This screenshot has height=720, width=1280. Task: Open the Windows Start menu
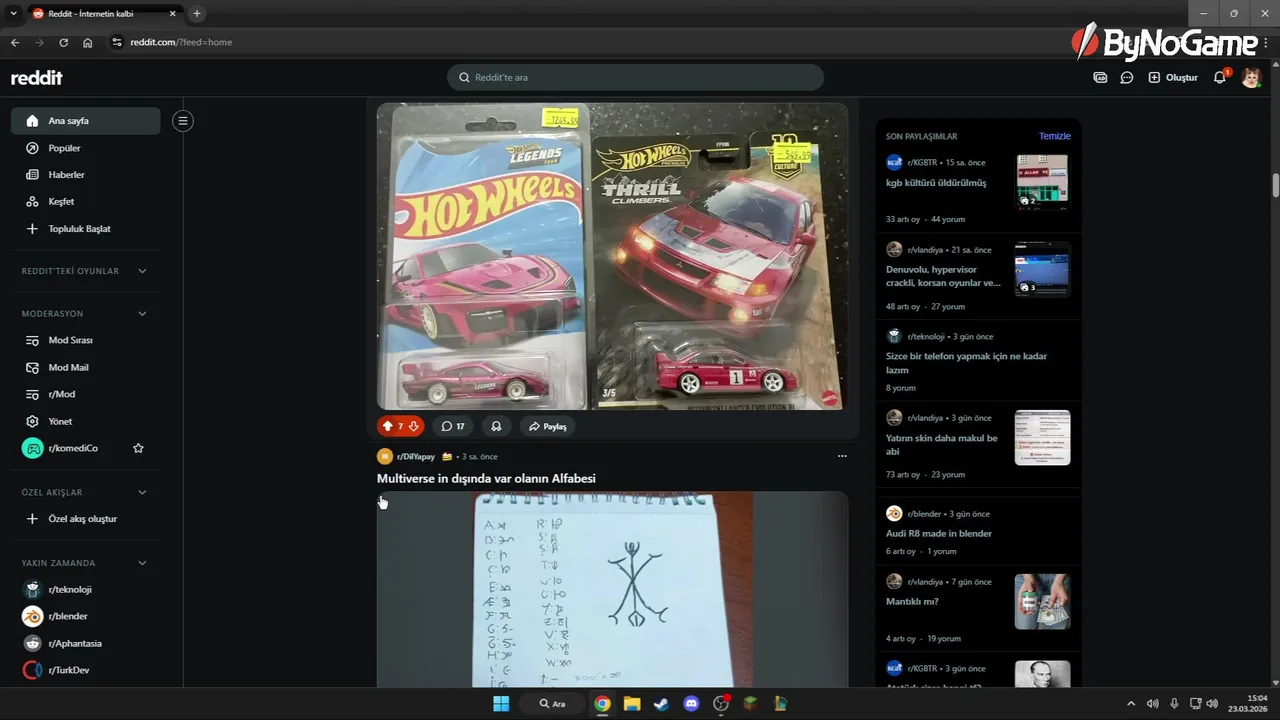click(501, 703)
